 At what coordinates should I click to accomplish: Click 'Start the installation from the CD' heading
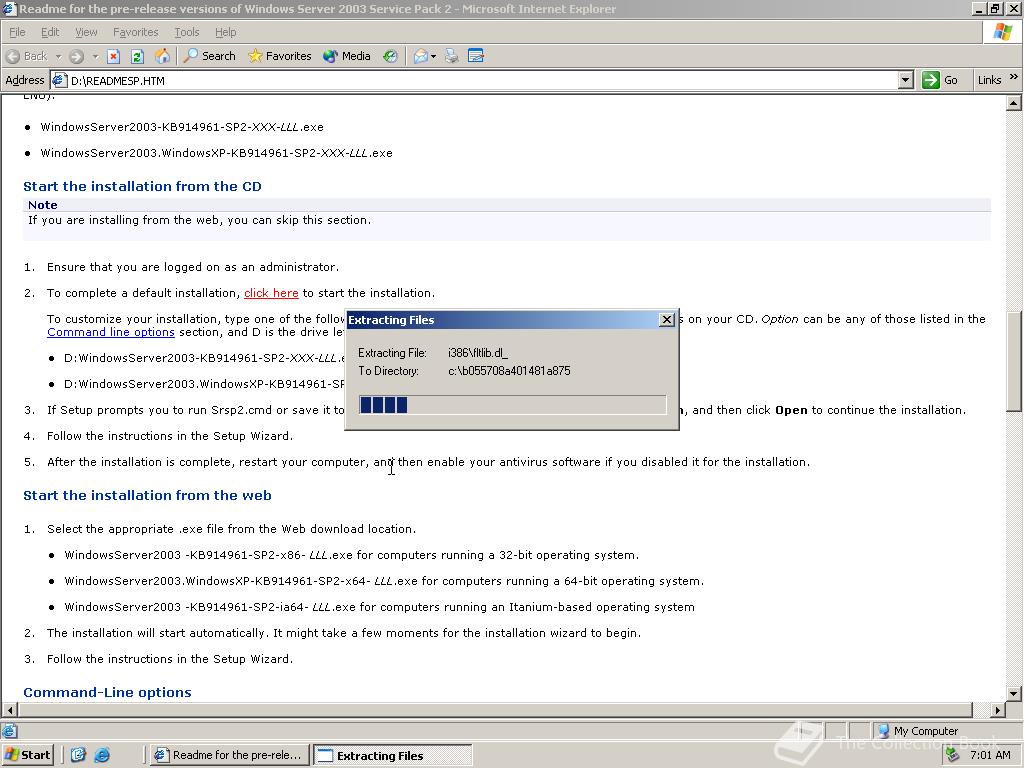point(142,186)
